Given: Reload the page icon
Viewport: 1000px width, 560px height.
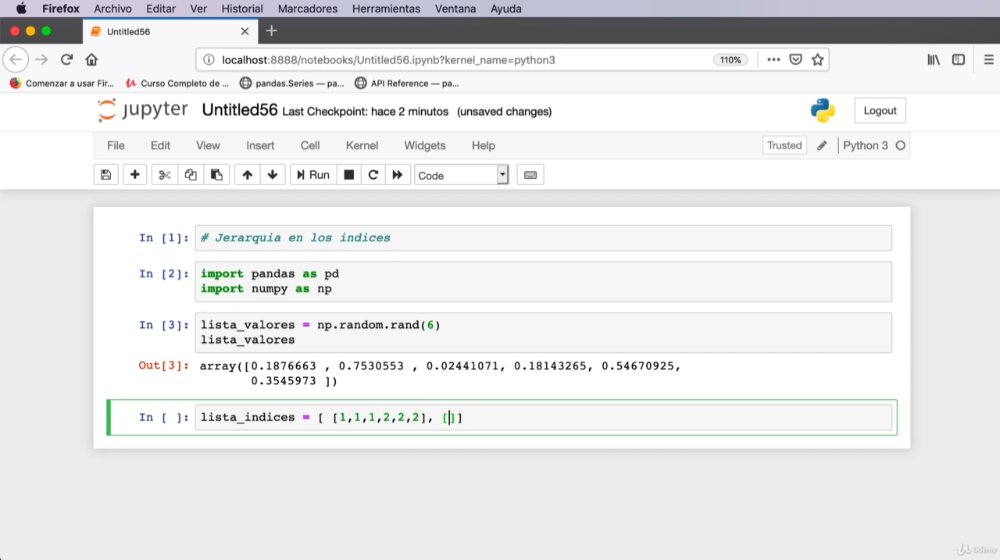Looking at the screenshot, I should 66,59.
